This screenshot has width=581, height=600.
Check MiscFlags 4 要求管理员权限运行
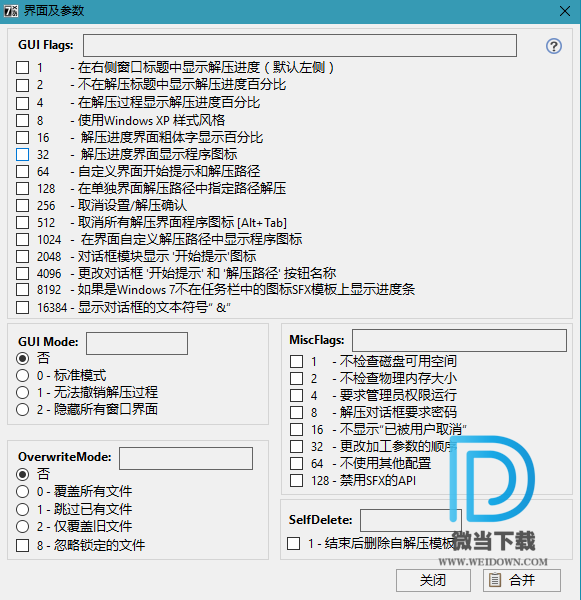(x=296, y=395)
